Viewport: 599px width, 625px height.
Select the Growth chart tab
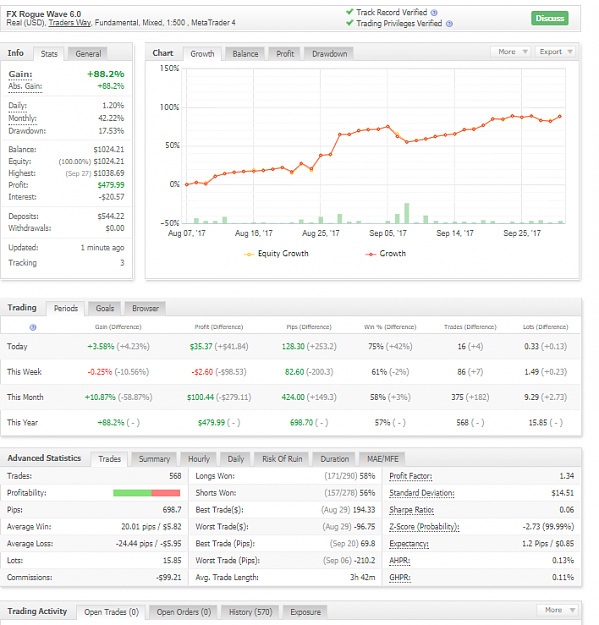pyautogui.click(x=202, y=54)
